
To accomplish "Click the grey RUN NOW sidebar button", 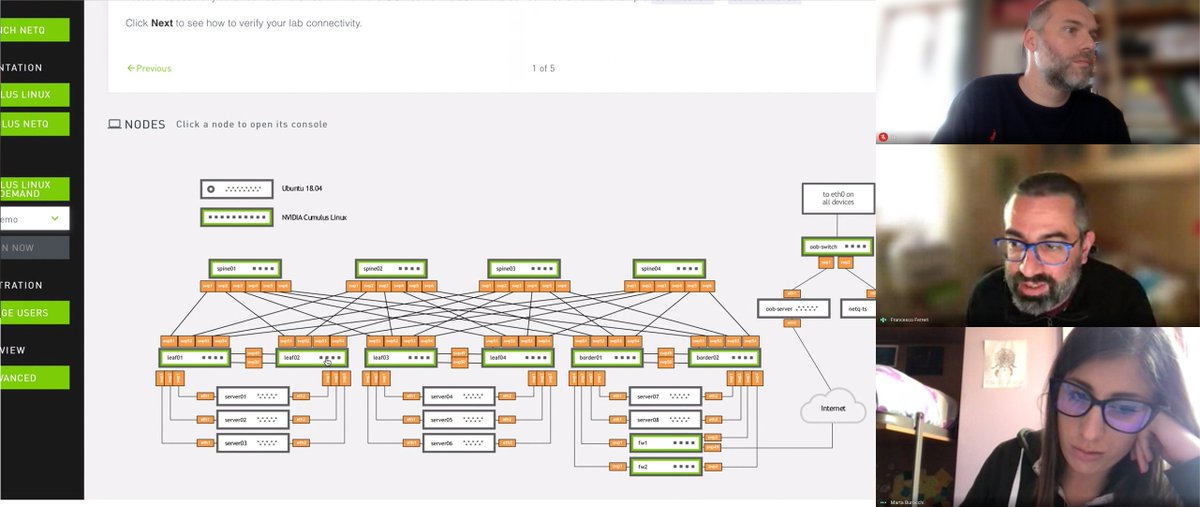I will pyautogui.click(x=35, y=248).
